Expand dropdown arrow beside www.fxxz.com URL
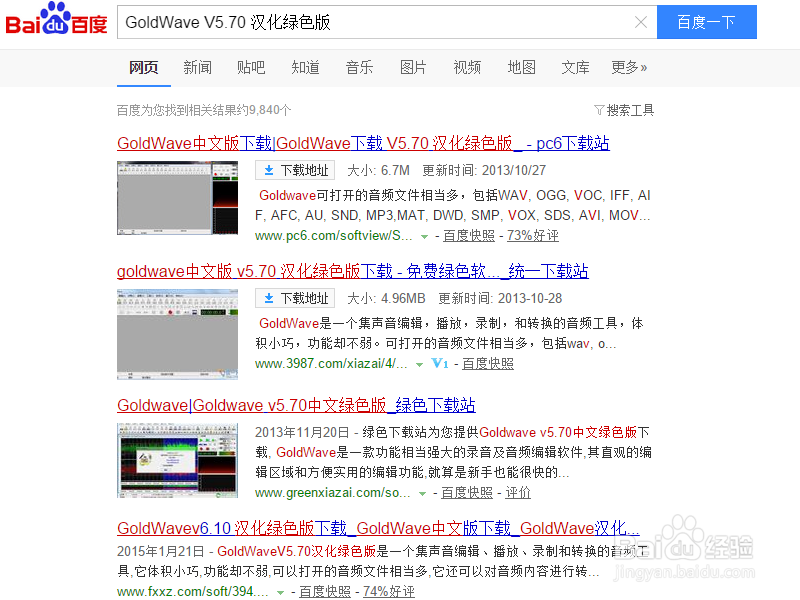This screenshot has width=800, height=600. (x=280, y=592)
